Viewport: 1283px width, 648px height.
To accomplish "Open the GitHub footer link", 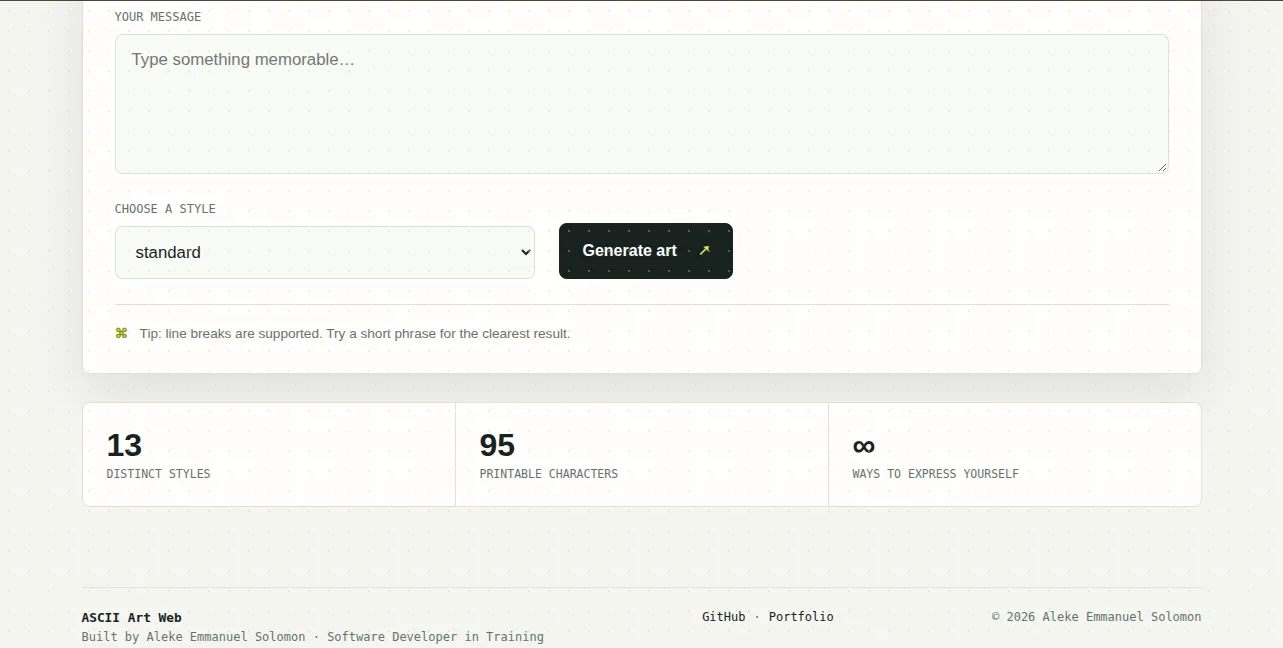I will click(724, 617).
